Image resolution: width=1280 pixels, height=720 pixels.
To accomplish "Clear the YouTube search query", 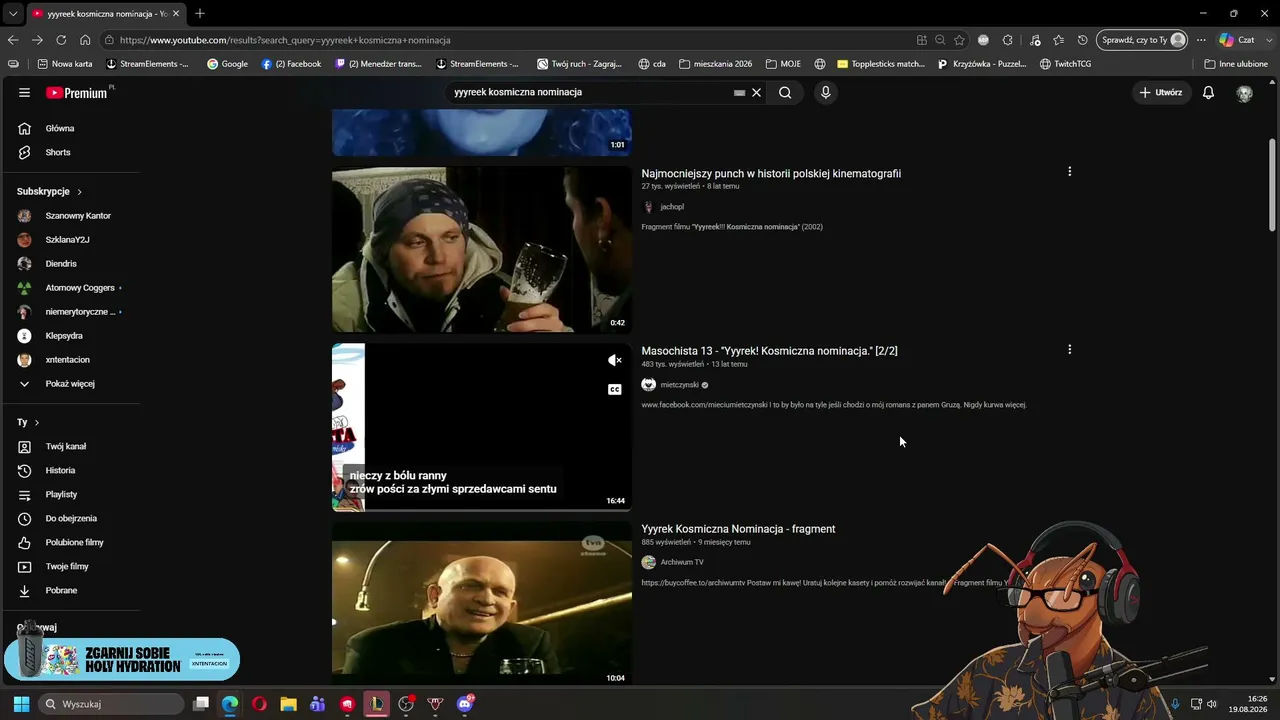I will pyautogui.click(x=757, y=92).
